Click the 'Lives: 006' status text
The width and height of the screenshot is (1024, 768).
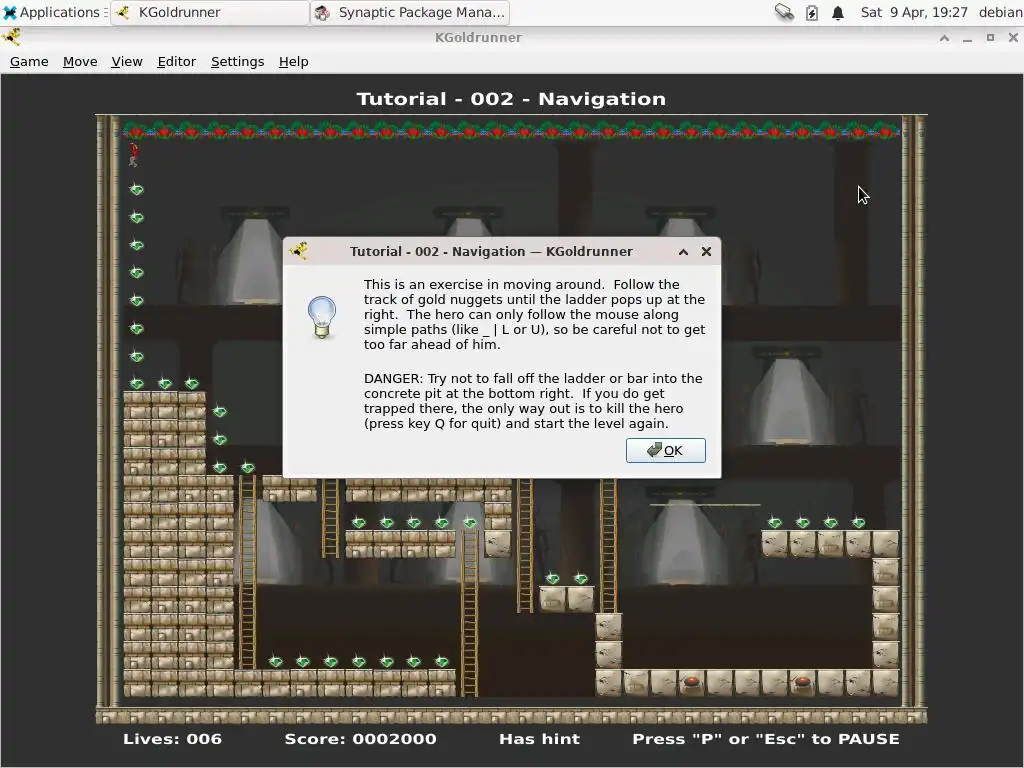(x=172, y=739)
